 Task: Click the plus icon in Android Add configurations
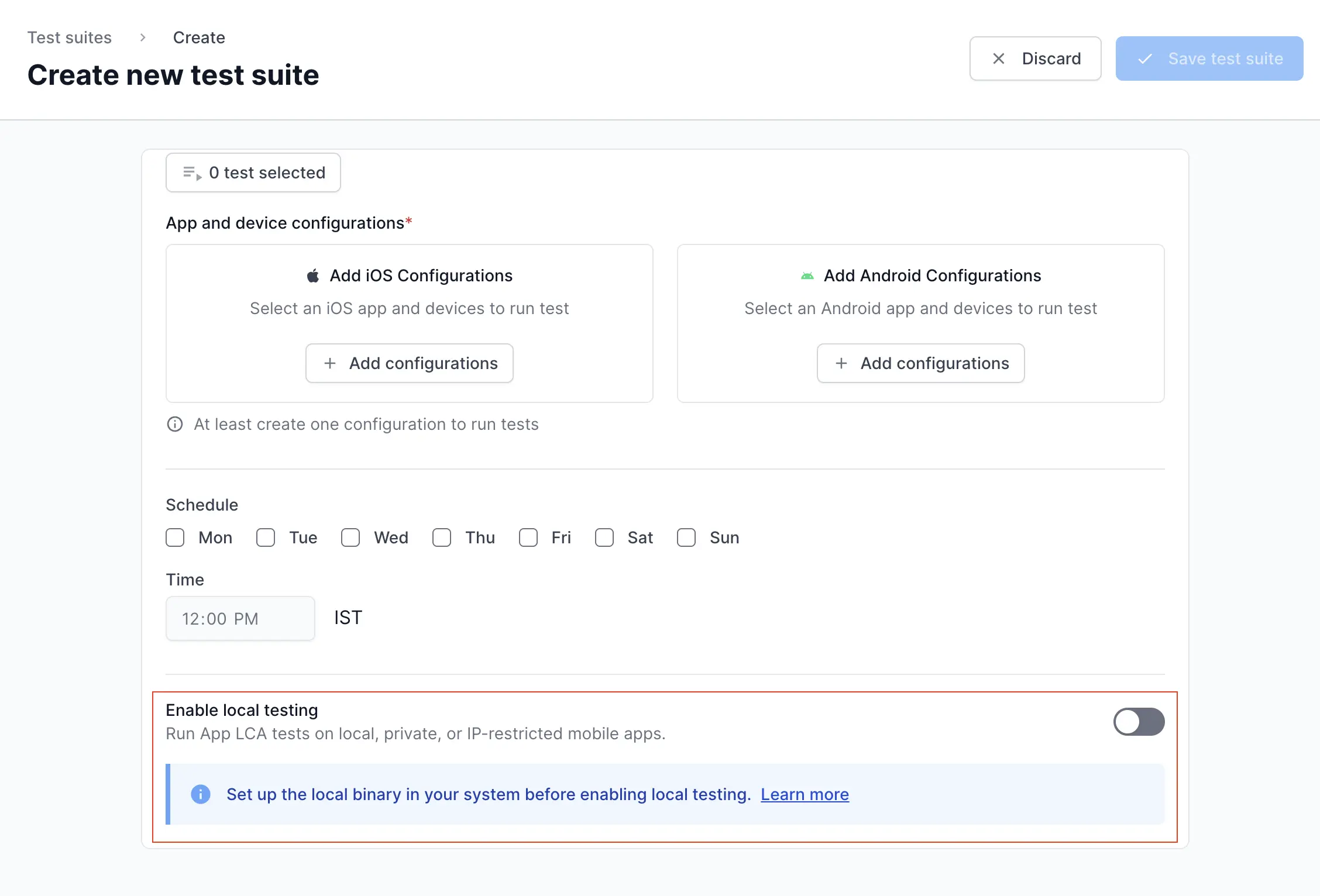[841, 363]
